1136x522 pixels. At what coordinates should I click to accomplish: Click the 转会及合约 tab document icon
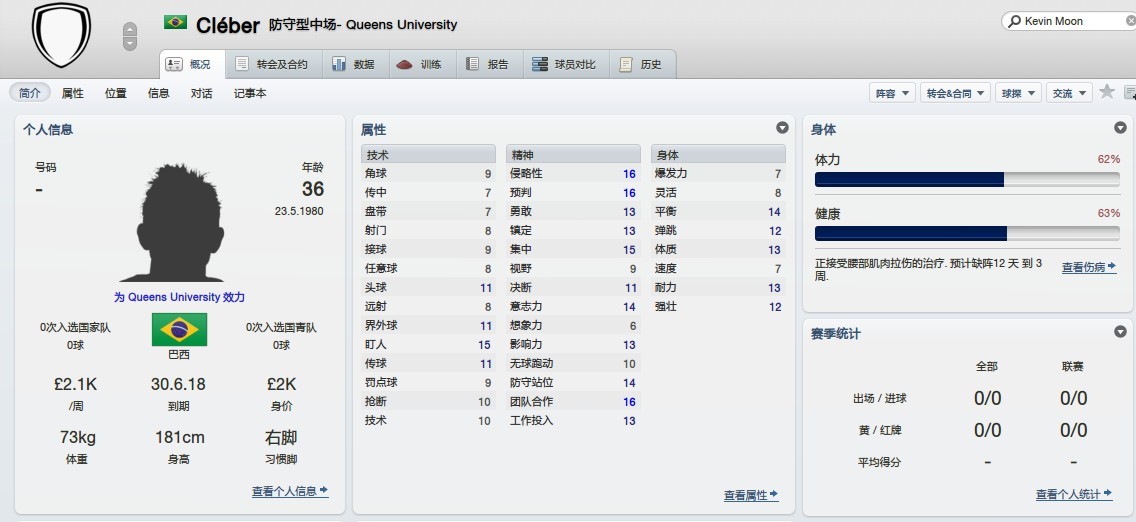point(242,64)
